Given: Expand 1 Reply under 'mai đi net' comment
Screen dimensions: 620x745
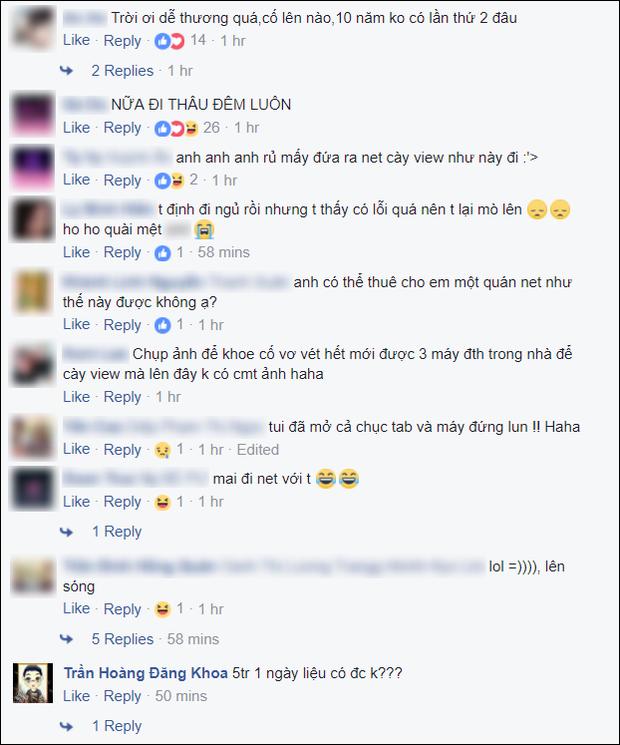Looking at the screenshot, I should pyautogui.click(x=116, y=532).
